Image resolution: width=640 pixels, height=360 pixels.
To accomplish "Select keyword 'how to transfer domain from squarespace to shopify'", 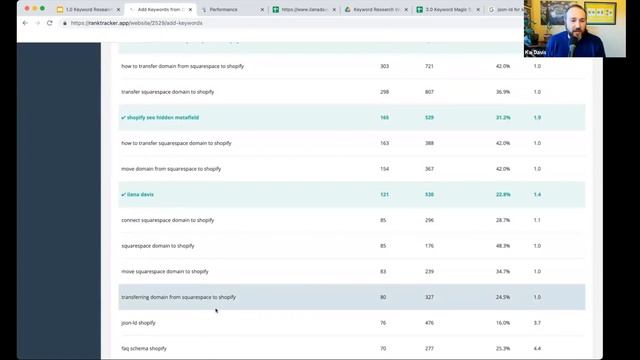I will pyautogui.click(x=182, y=66).
